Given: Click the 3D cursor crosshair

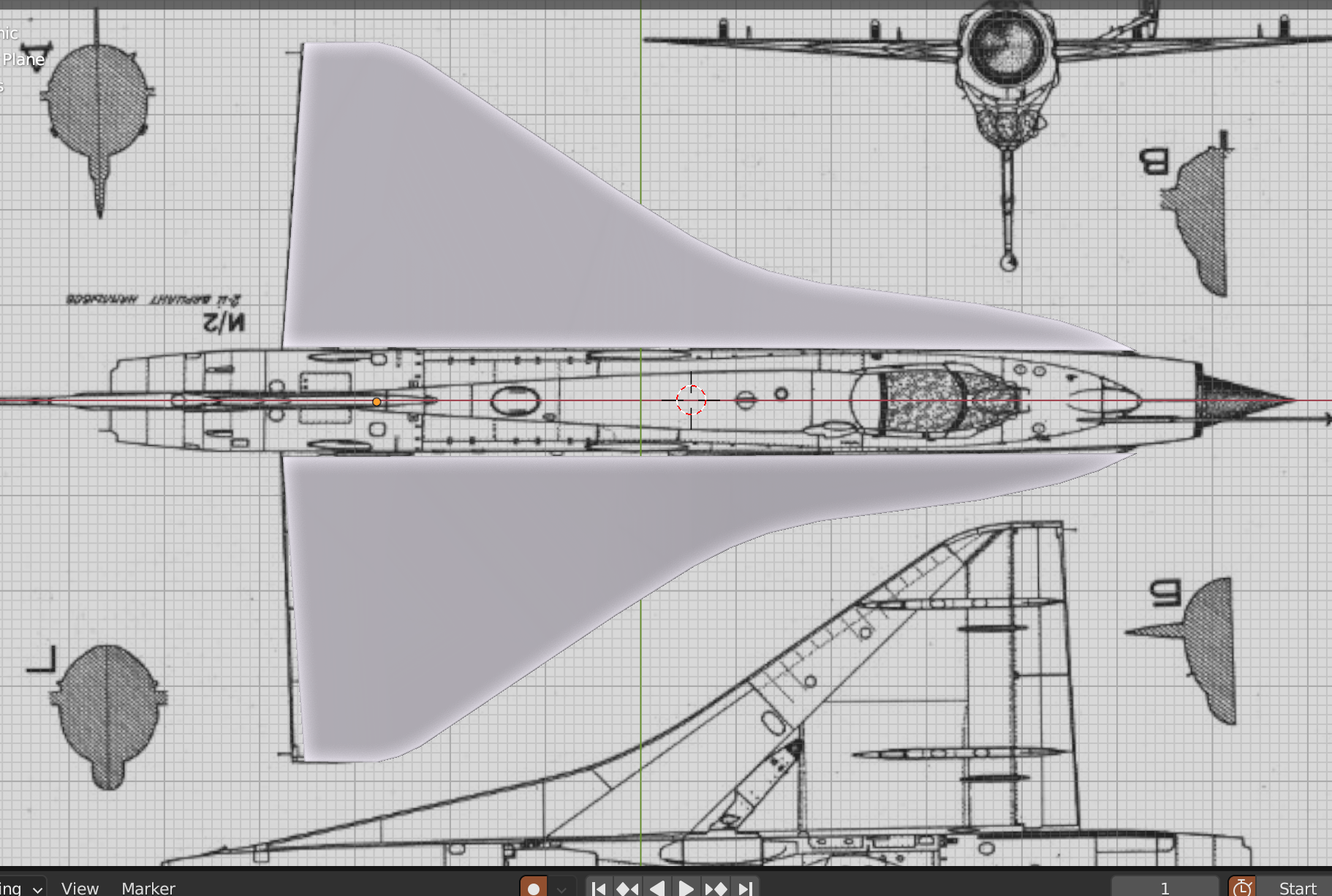Looking at the screenshot, I should [691, 400].
